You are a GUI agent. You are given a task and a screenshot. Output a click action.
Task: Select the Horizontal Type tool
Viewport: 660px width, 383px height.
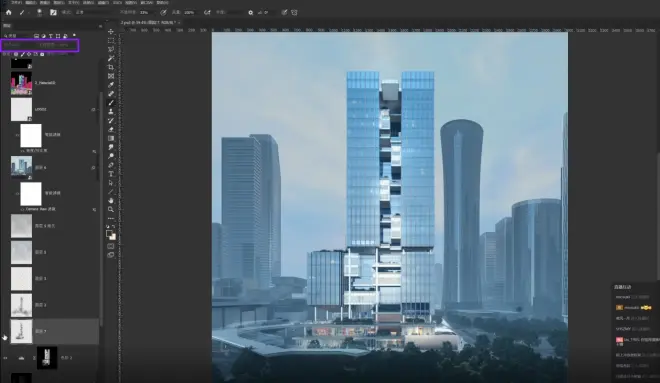111,174
